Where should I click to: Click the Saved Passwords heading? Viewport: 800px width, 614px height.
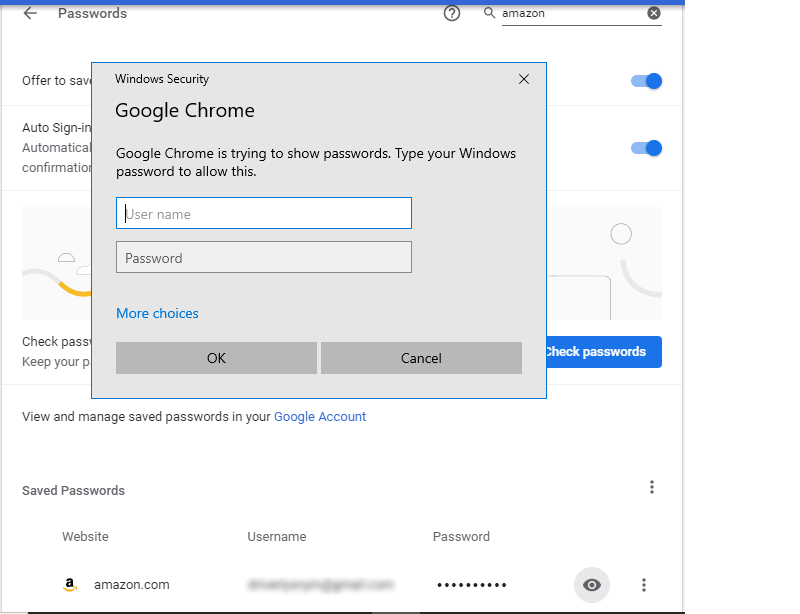(73, 490)
